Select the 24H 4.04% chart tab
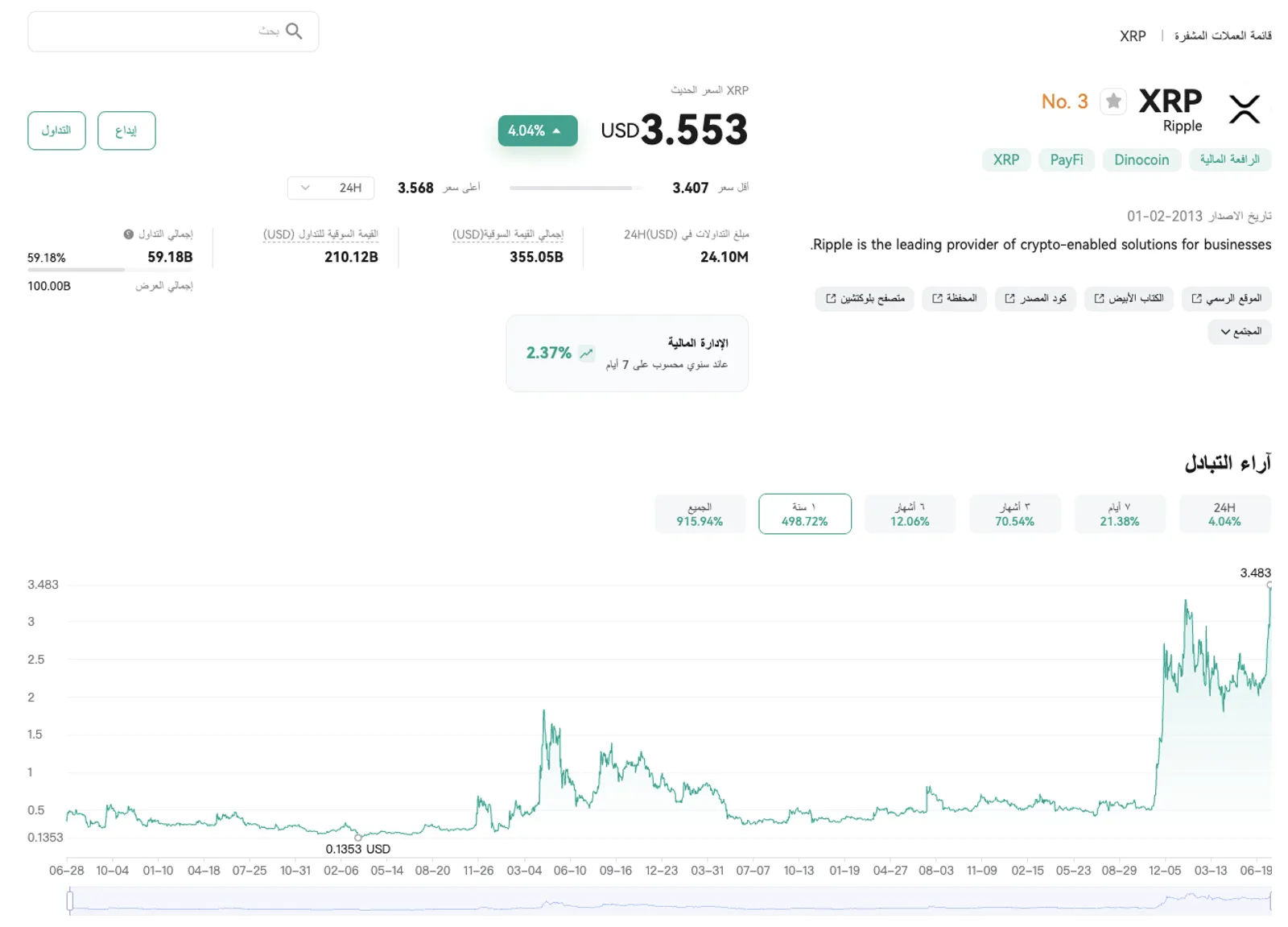 [1224, 514]
